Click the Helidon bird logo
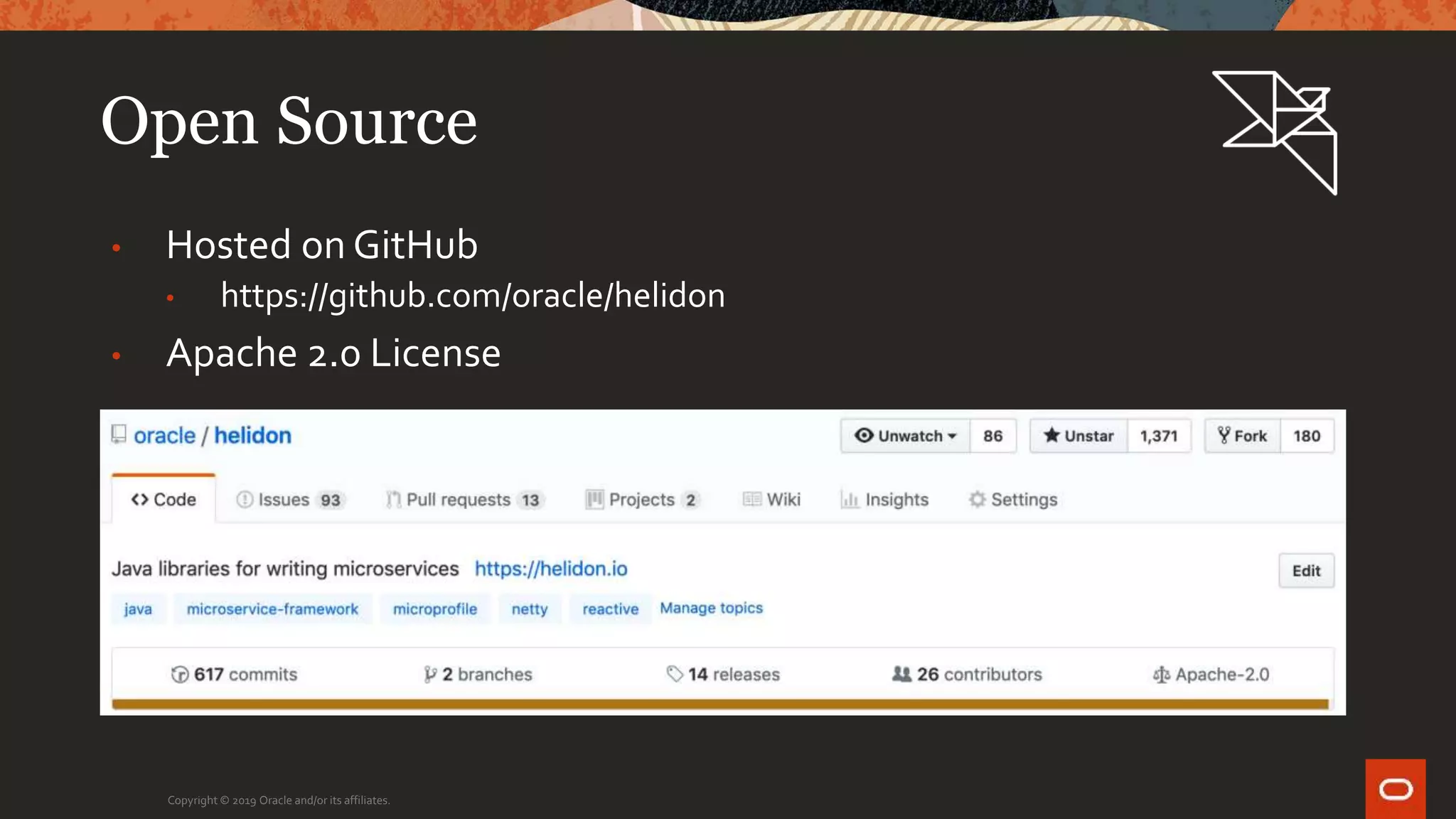The height and width of the screenshot is (819, 1456). tap(1275, 133)
